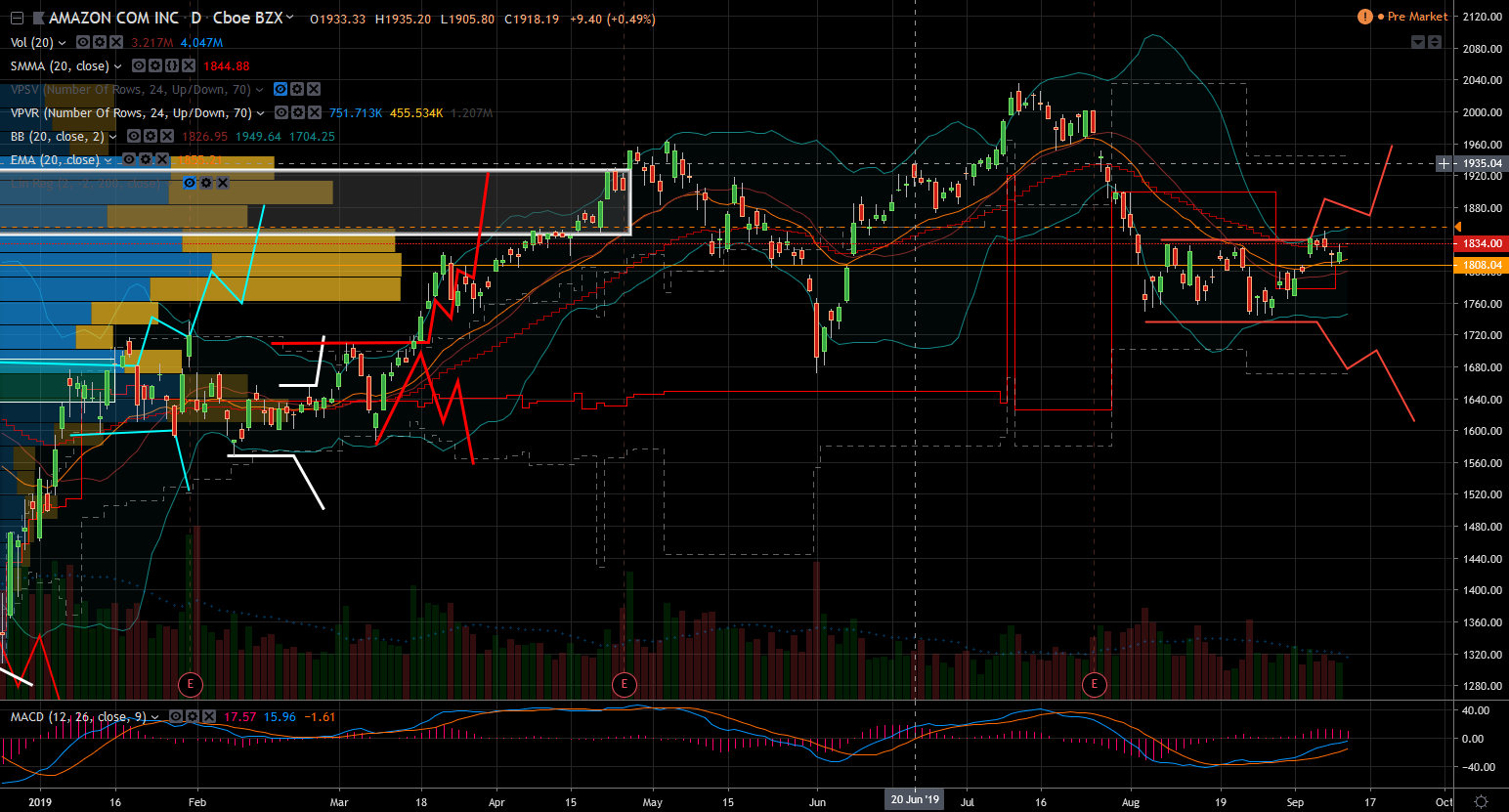Expand the EMA (20, close) dropdown arrow
The height and width of the screenshot is (812, 1509).
108,160
